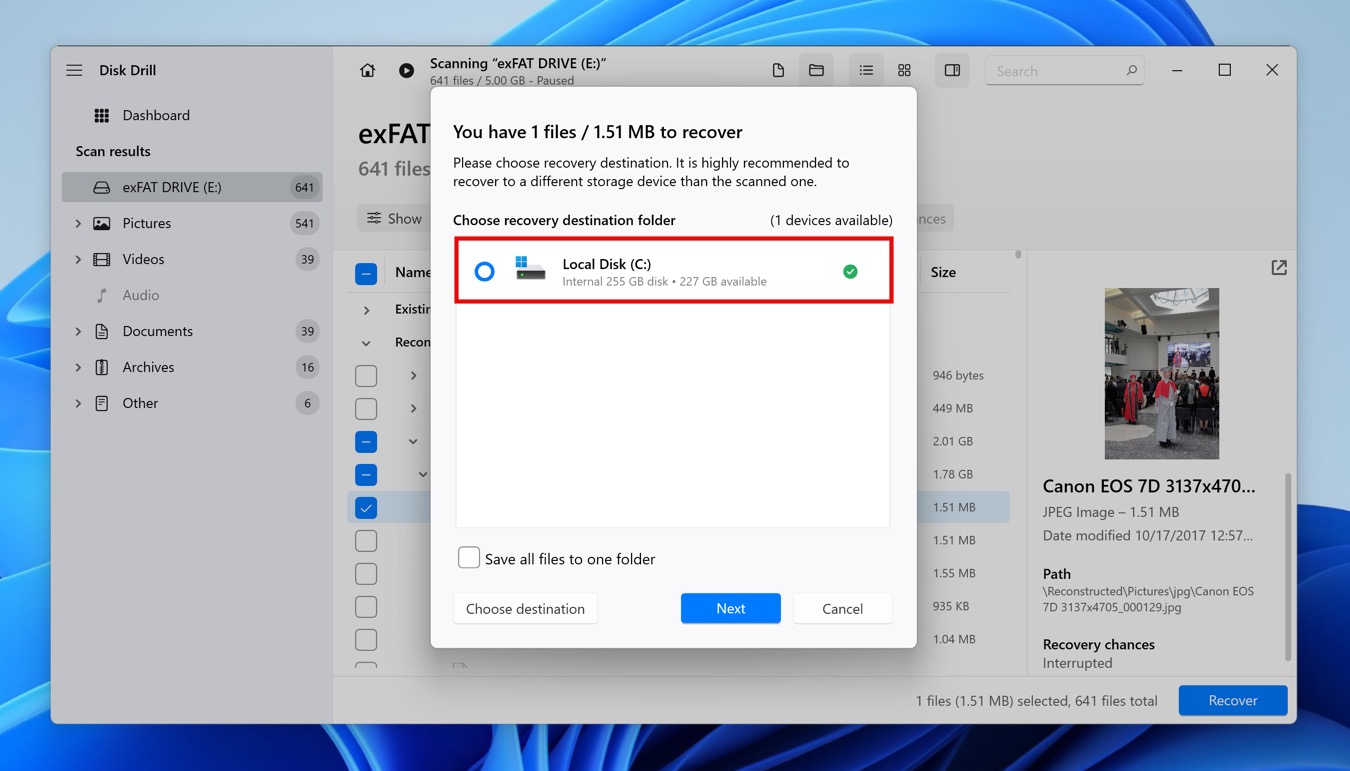The image size is (1350, 771).
Task: Expand the Existing group row
Action: (366, 310)
